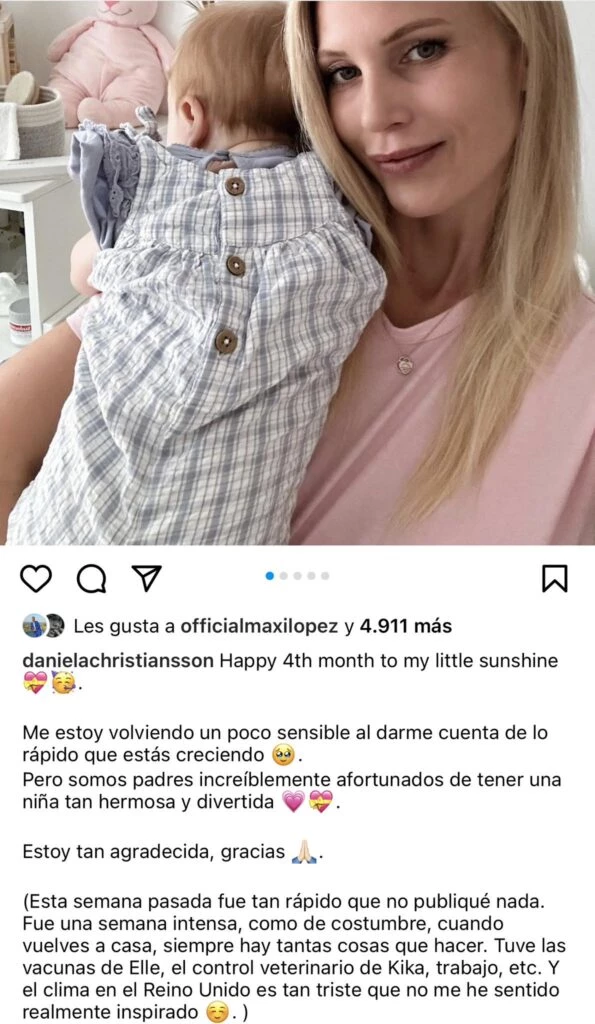Share post via paper plane icon
Screen dimensions: 595x1024
[x=146, y=578]
